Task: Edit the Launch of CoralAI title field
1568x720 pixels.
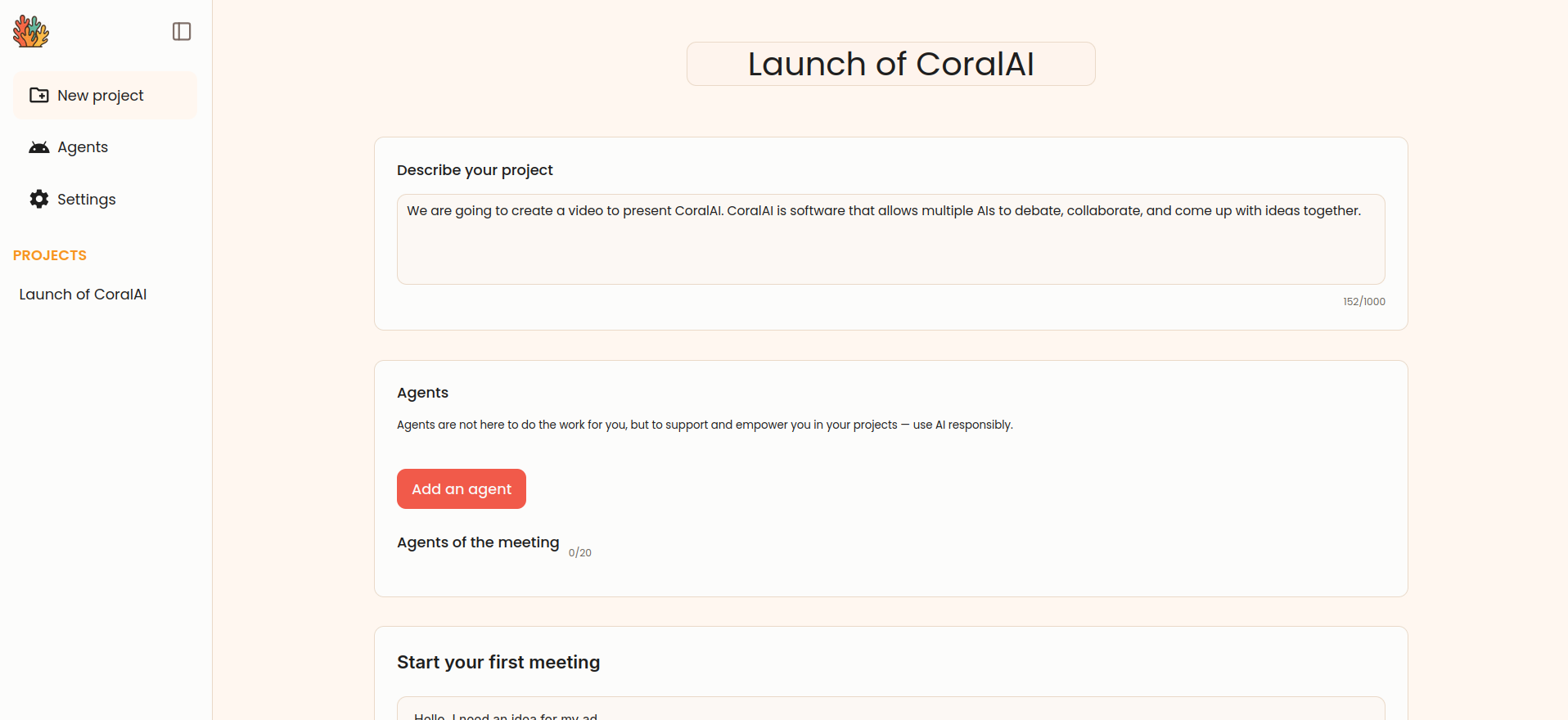Action: point(890,64)
